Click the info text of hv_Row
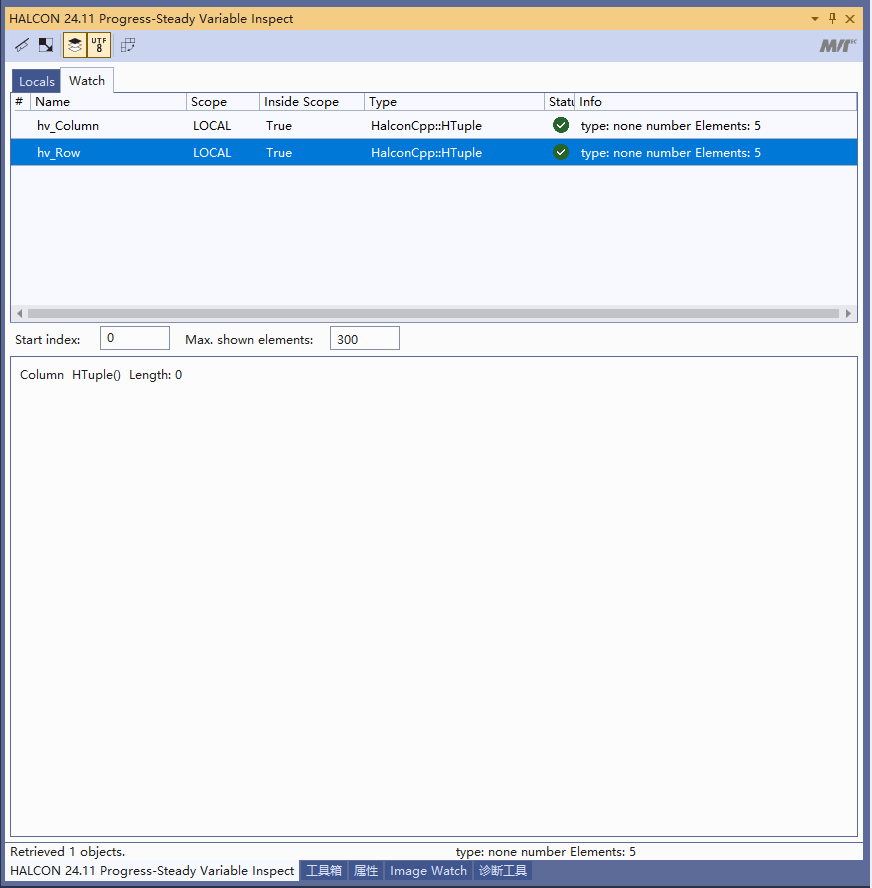 [x=670, y=153]
